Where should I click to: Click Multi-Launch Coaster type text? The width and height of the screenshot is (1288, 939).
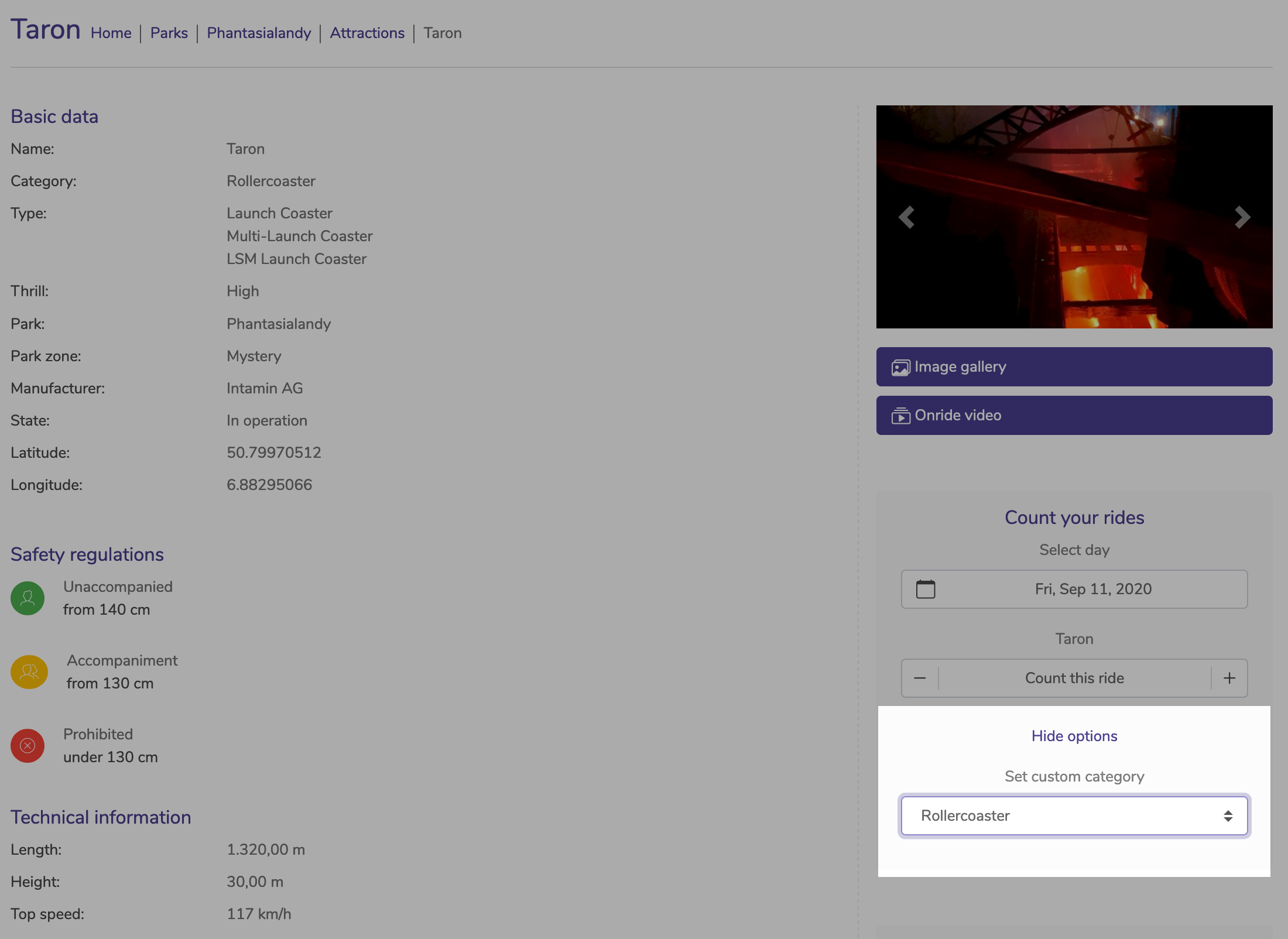pos(300,236)
